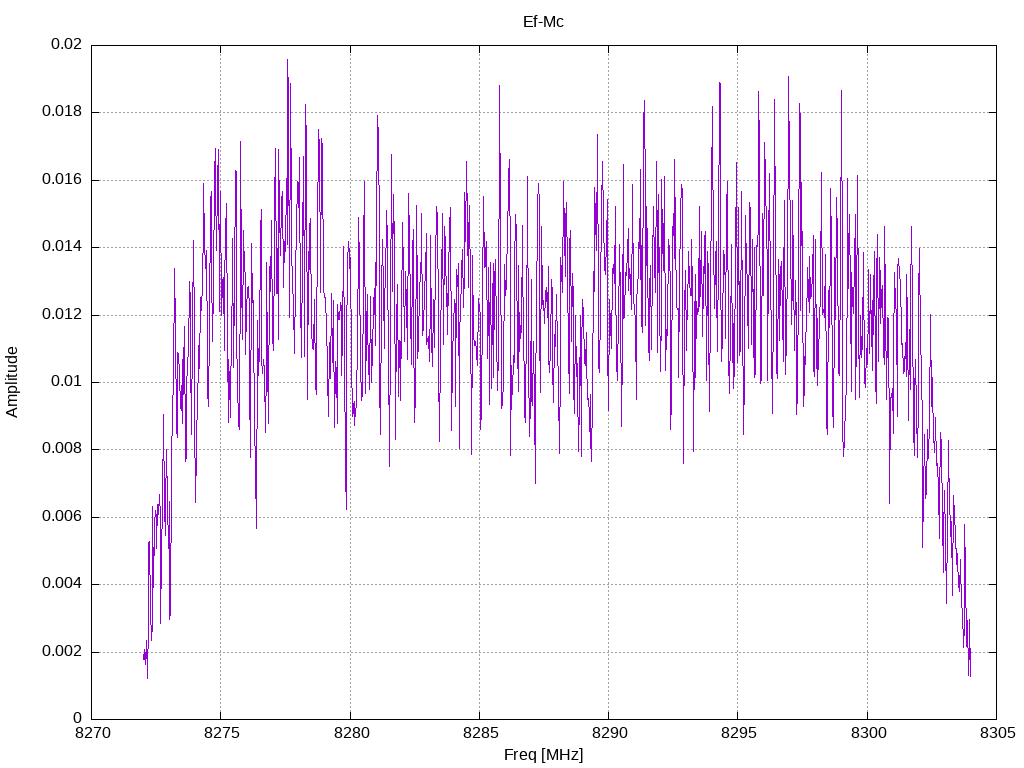The width and height of the screenshot is (1024, 768).
Task: Click the y-axis tick label 0.02
Action: point(67,44)
